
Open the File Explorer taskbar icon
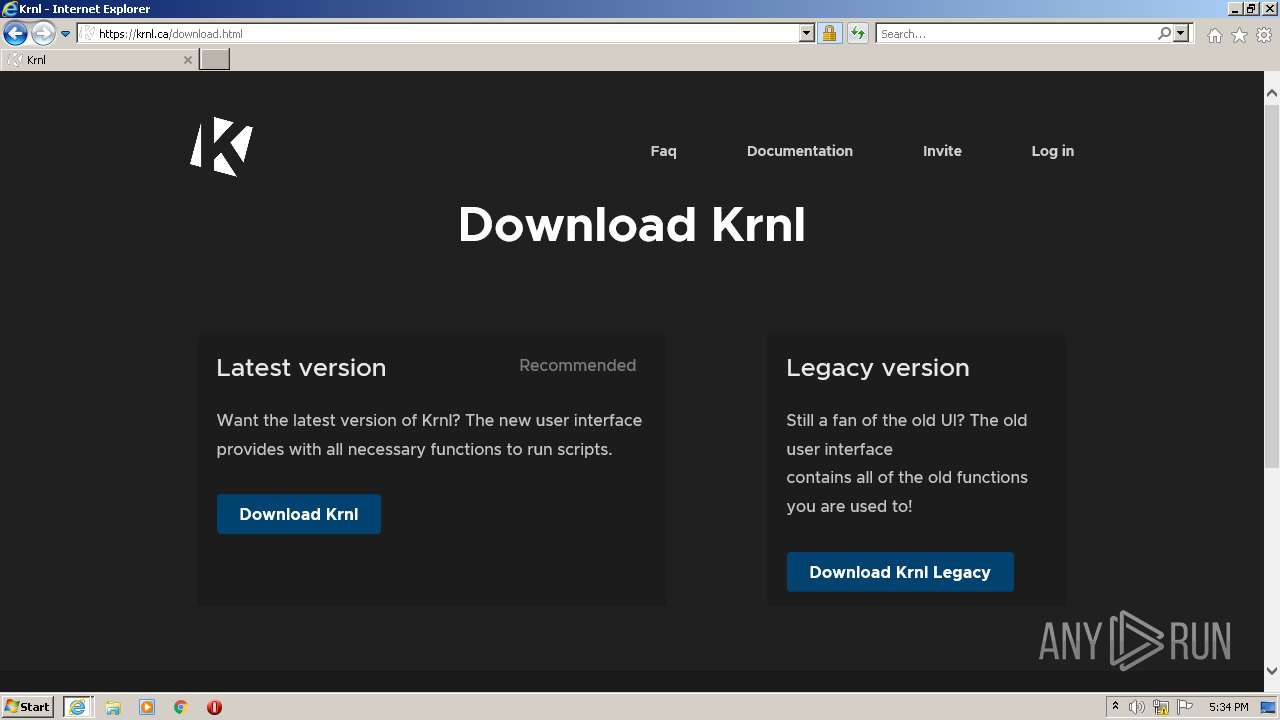coord(113,707)
